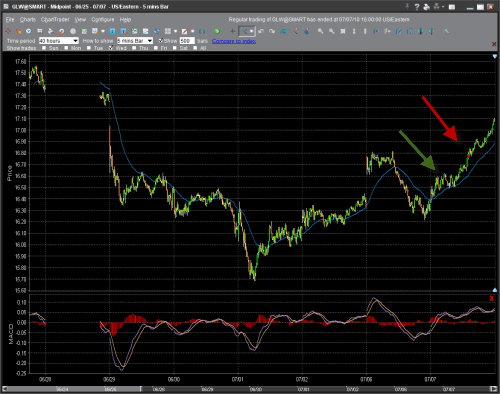The image size is (500, 394).
Task: Click the Compare to index link
Action: click(234, 41)
